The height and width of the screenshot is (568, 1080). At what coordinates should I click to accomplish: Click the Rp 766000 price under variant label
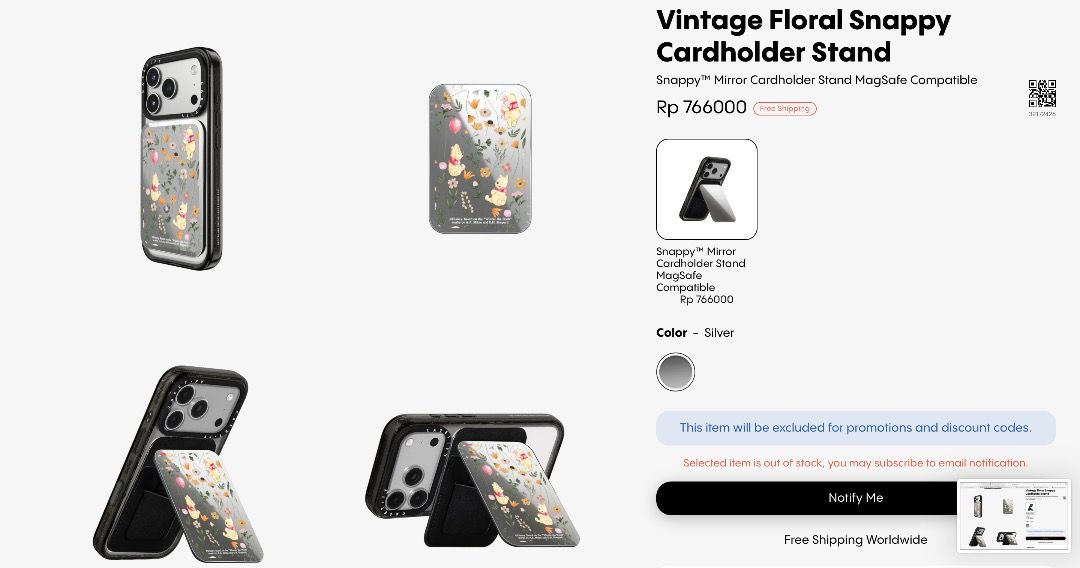pos(707,299)
